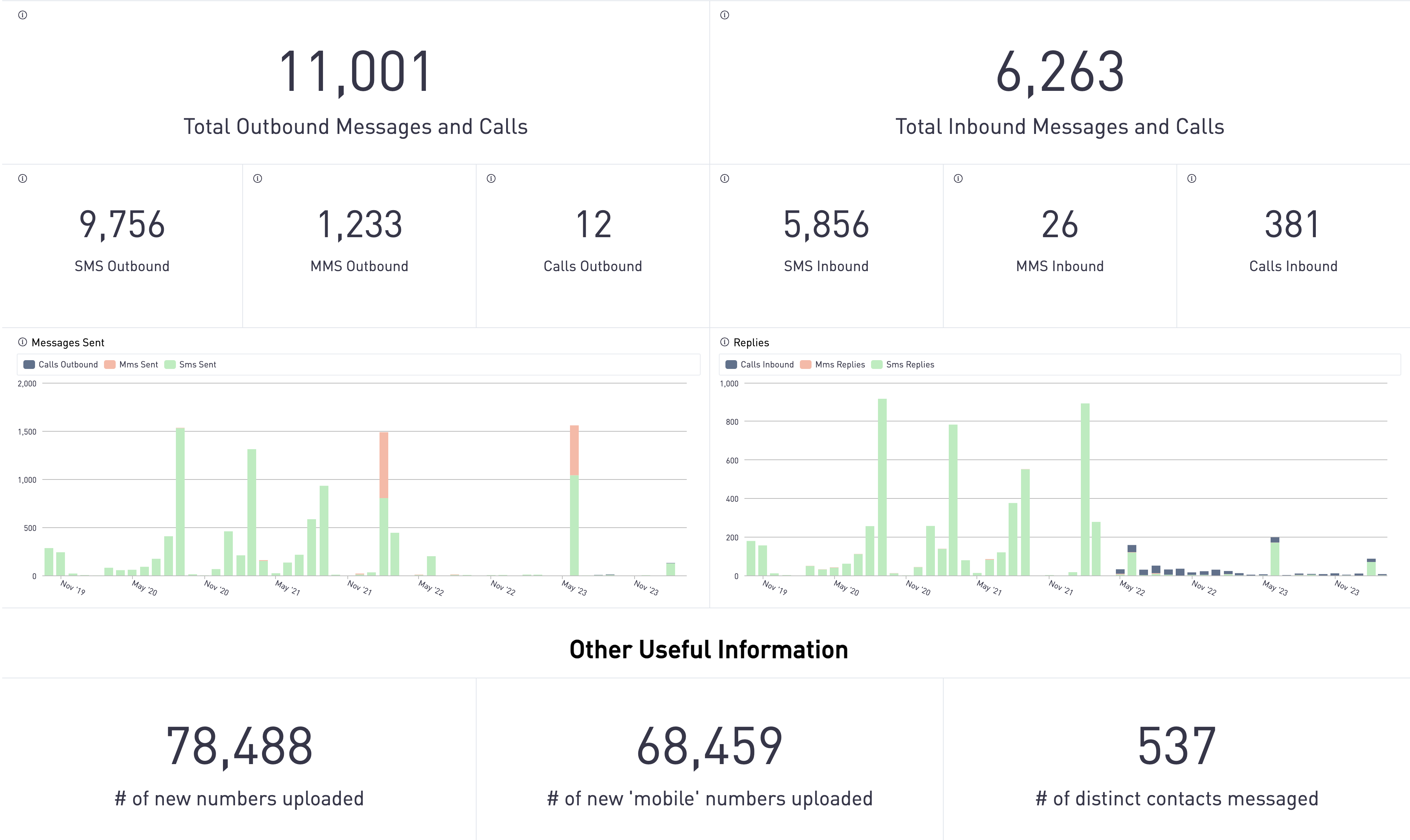Viewport: 1410px width, 840px height.
Task: Click info icon above Total Inbound Messages
Action: click(x=725, y=15)
